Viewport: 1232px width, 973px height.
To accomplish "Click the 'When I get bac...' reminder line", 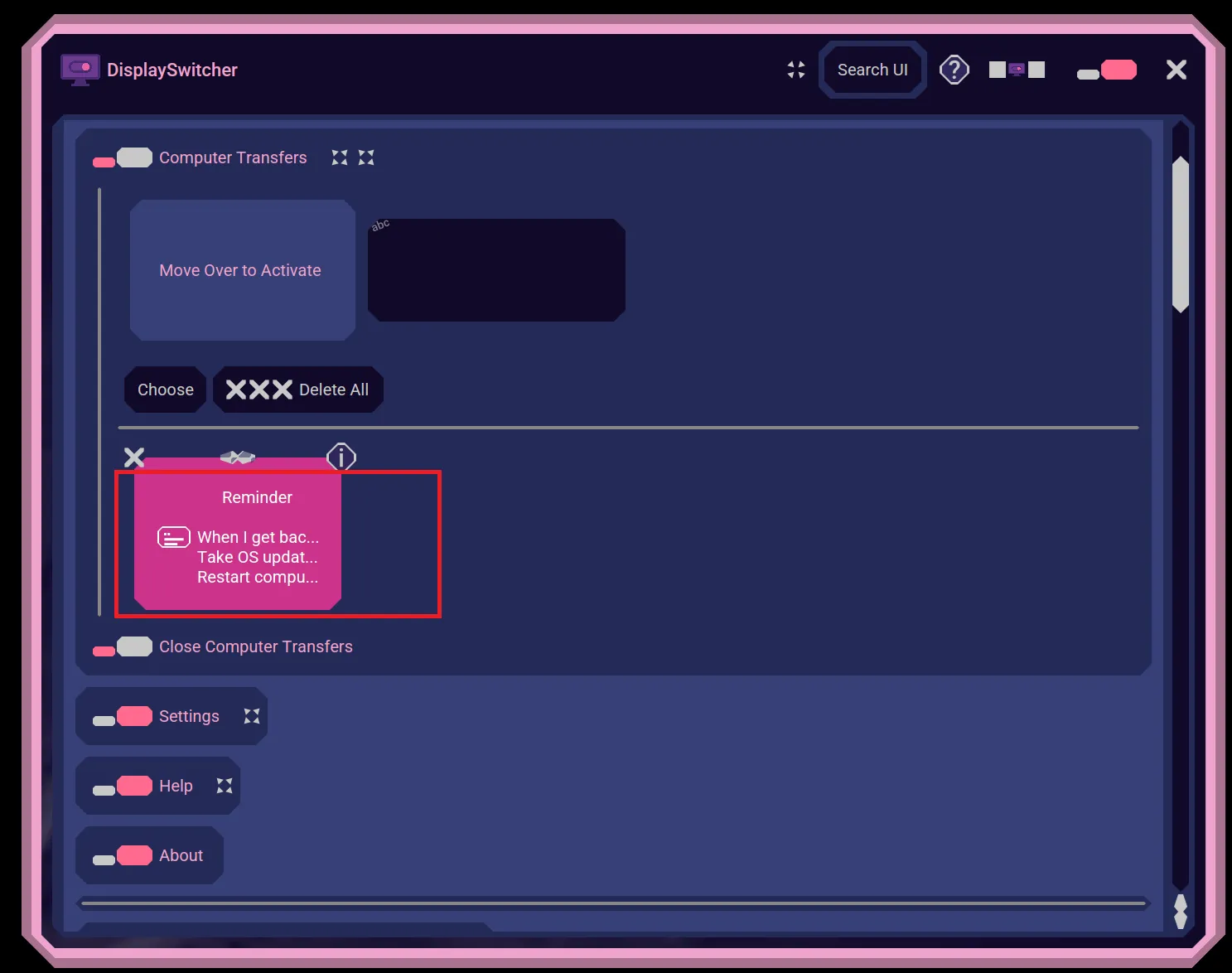I will [258, 537].
